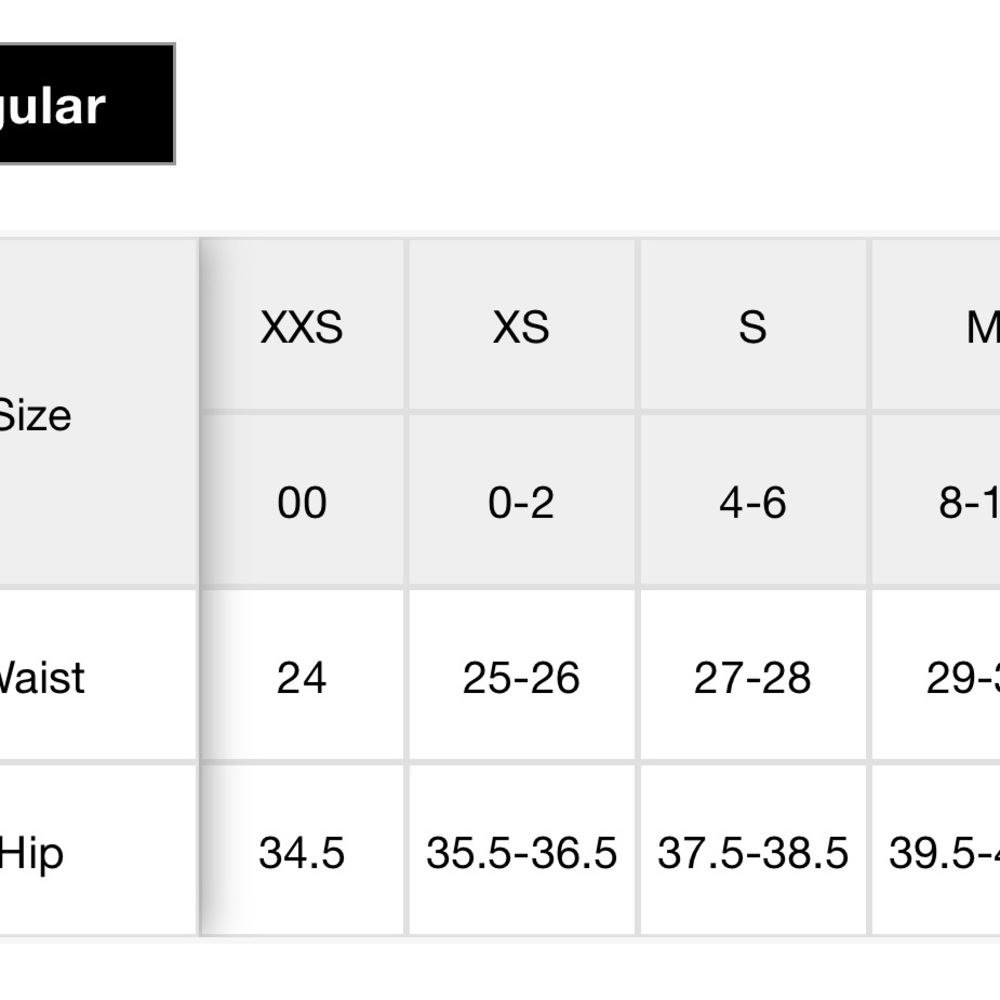The height and width of the screenshot is (1000, 1000).
Task: Select the XXS size column header
Action: (301, 327)
